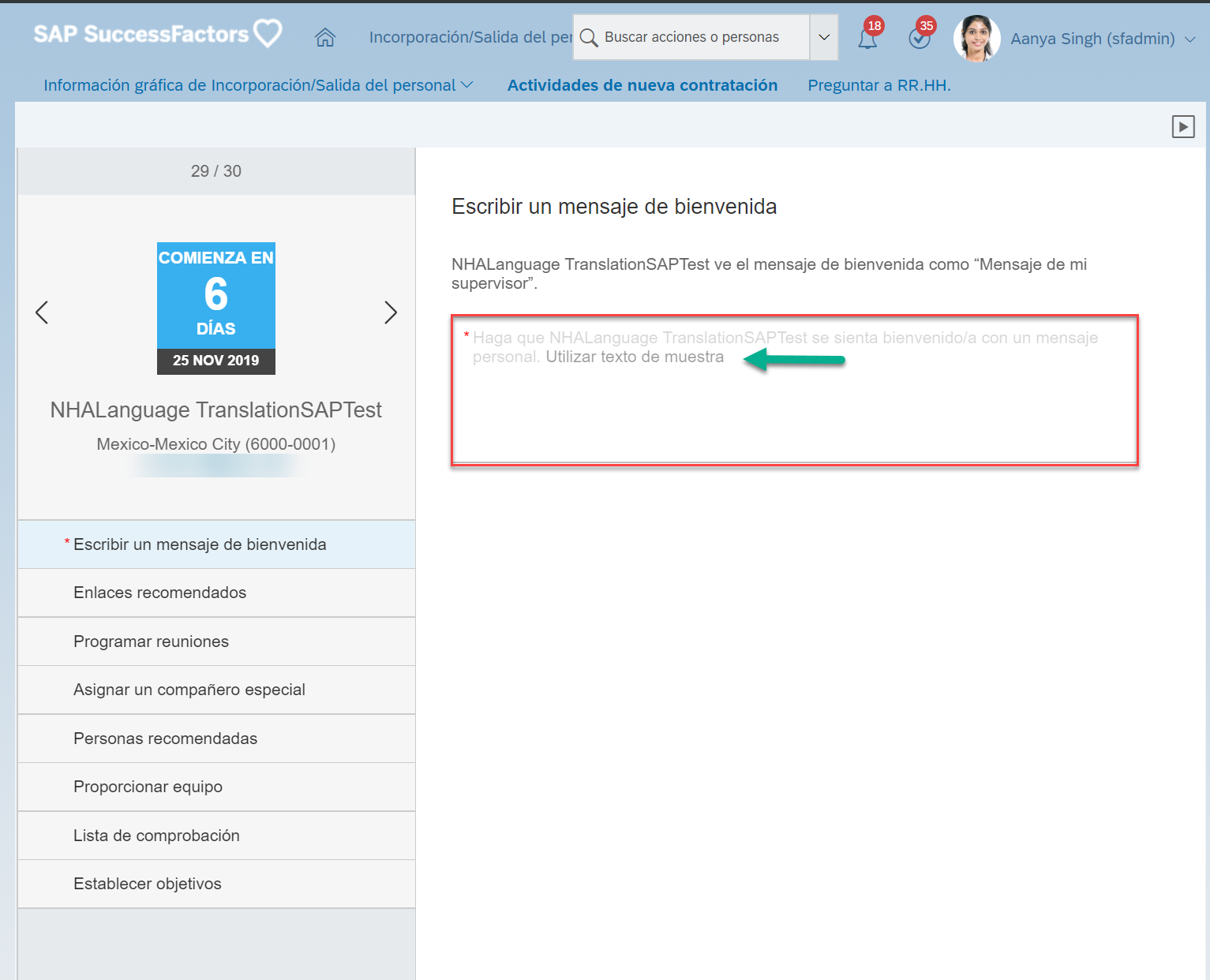The height and width of the screenshot is (980, 1210).
Task: Click the play panel icon at right
Action: (1183, 126)
